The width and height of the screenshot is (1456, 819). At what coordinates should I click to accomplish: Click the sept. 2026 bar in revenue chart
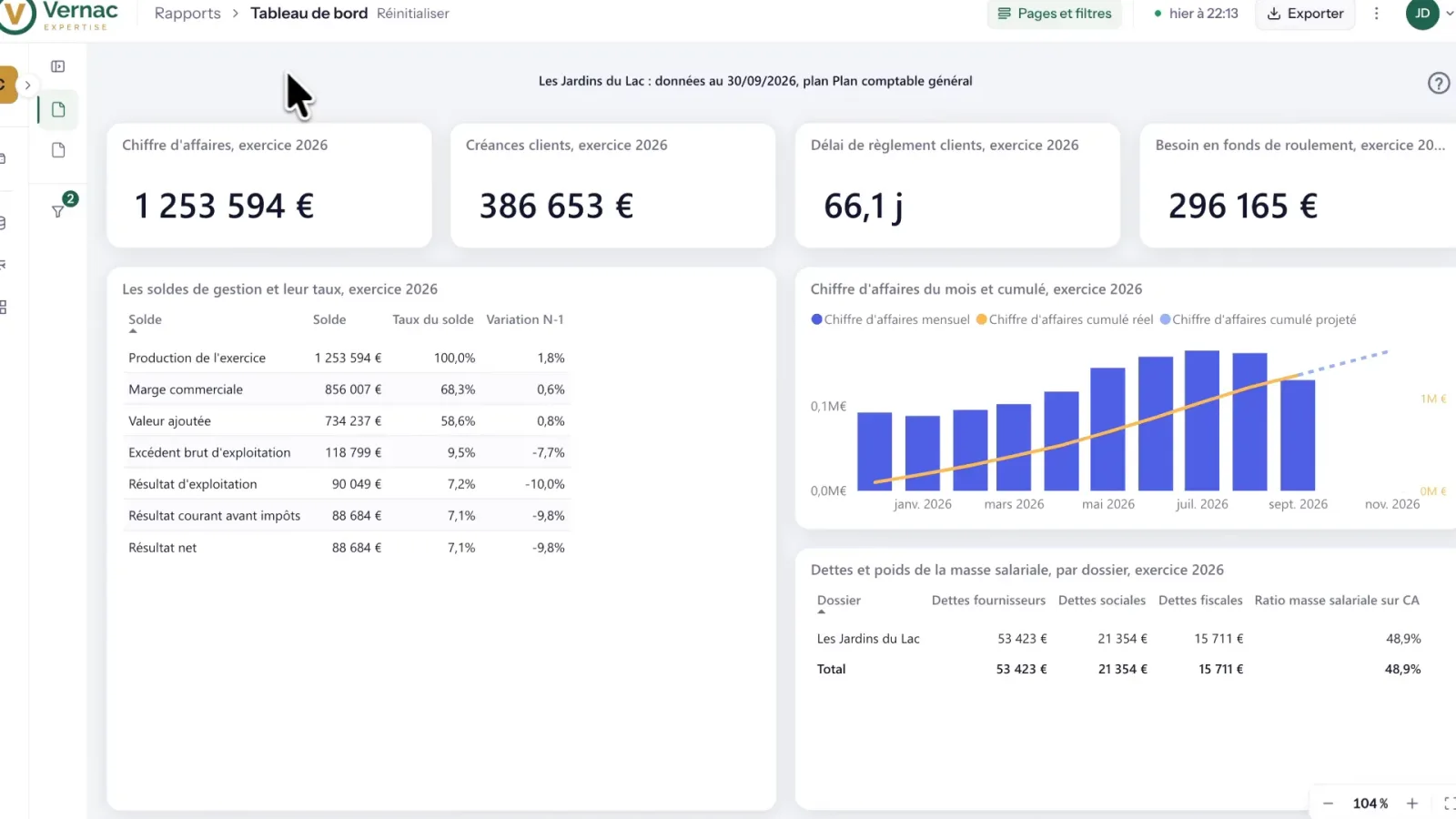[x=1298, y=435]
